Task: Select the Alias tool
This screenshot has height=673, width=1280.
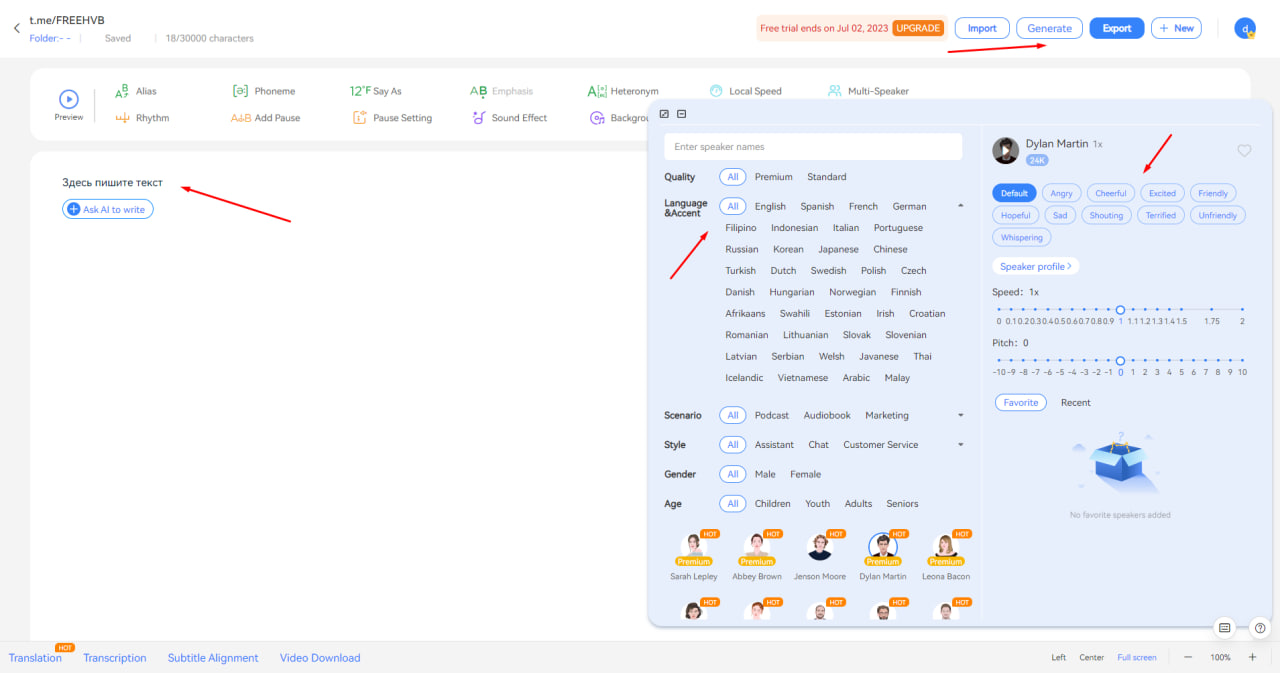Action: 136,91
